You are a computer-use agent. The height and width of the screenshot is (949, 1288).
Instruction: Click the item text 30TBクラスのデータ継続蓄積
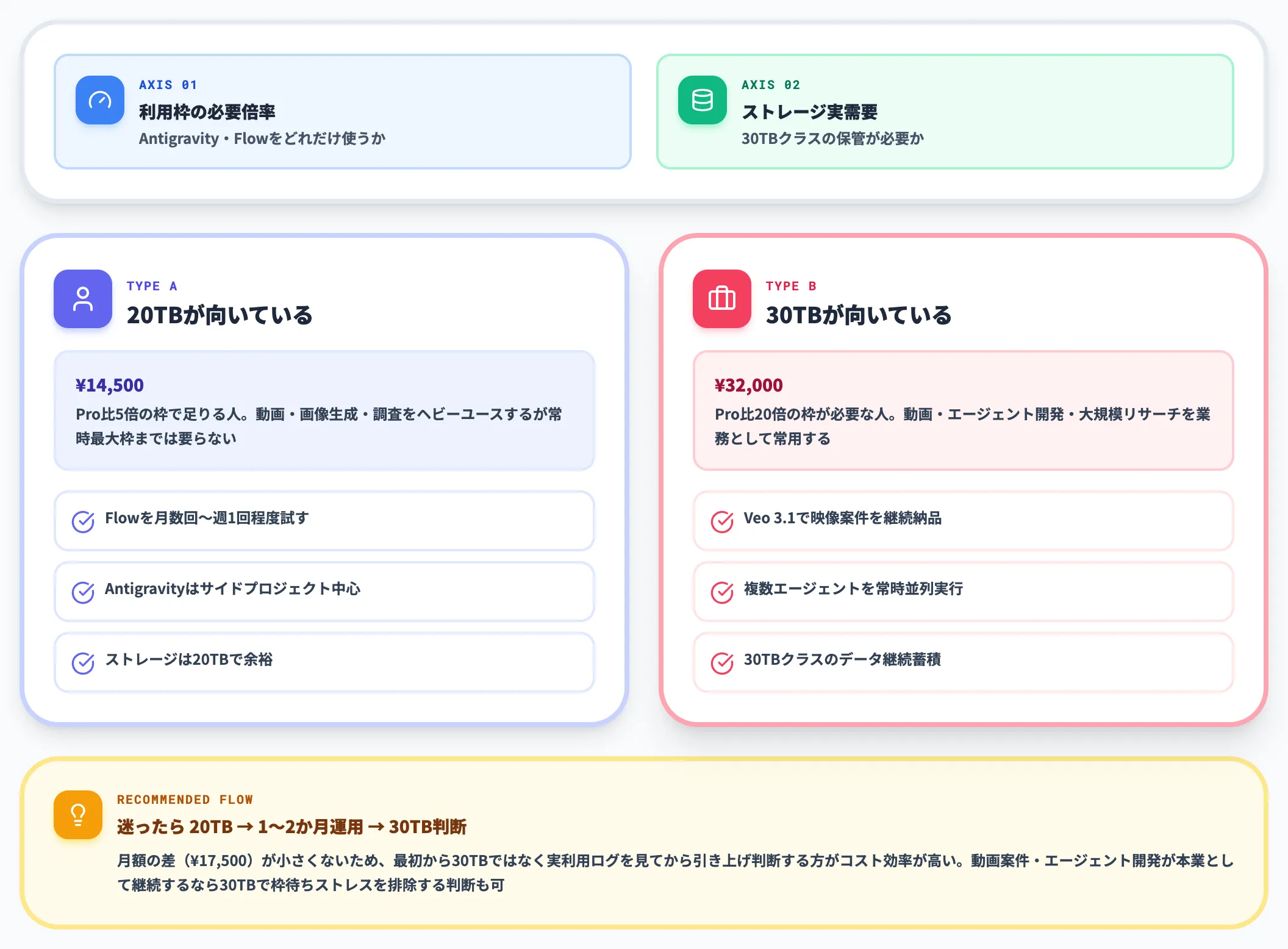click(842, 659)
